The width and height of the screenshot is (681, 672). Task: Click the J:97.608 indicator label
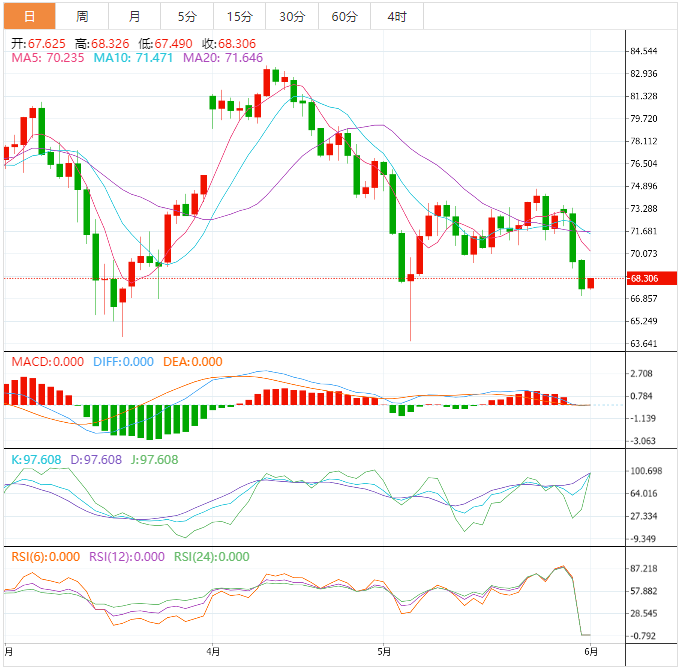(154, 460)
